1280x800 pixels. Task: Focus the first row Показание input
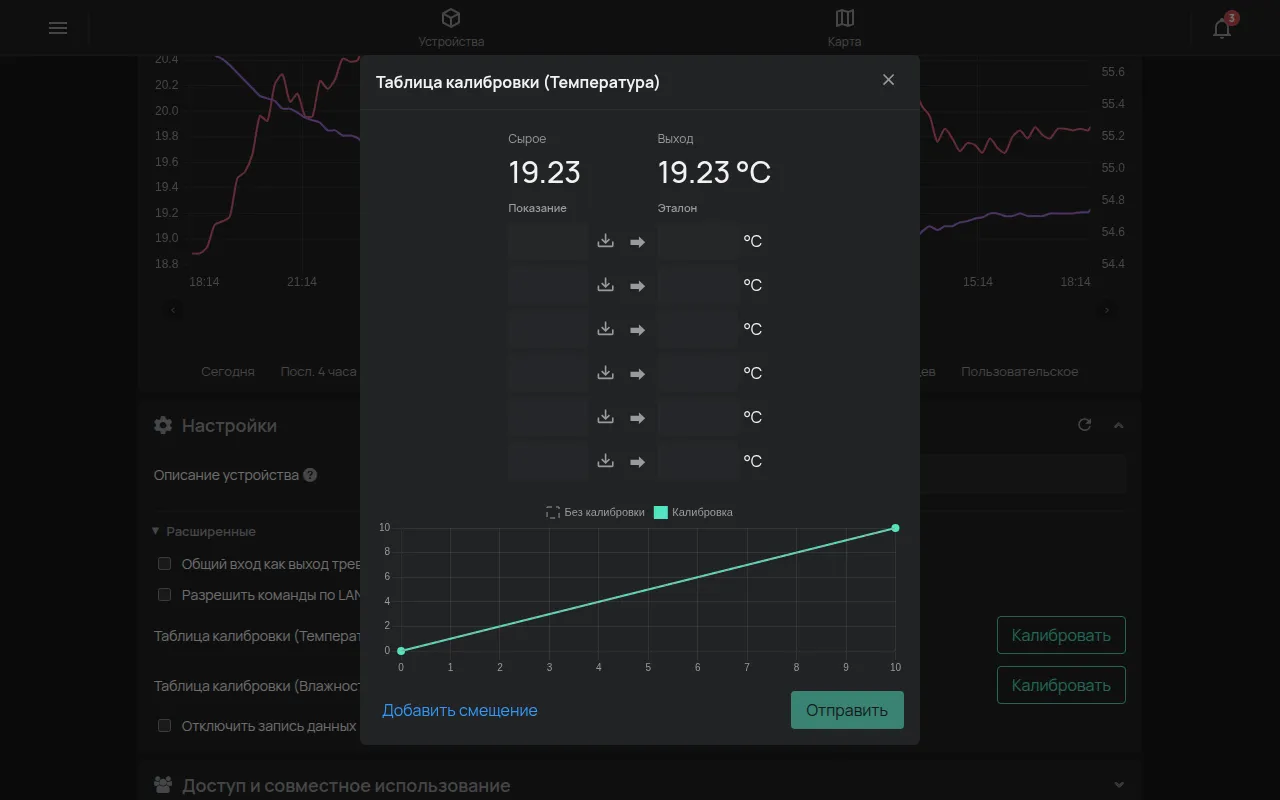[548, 241]
